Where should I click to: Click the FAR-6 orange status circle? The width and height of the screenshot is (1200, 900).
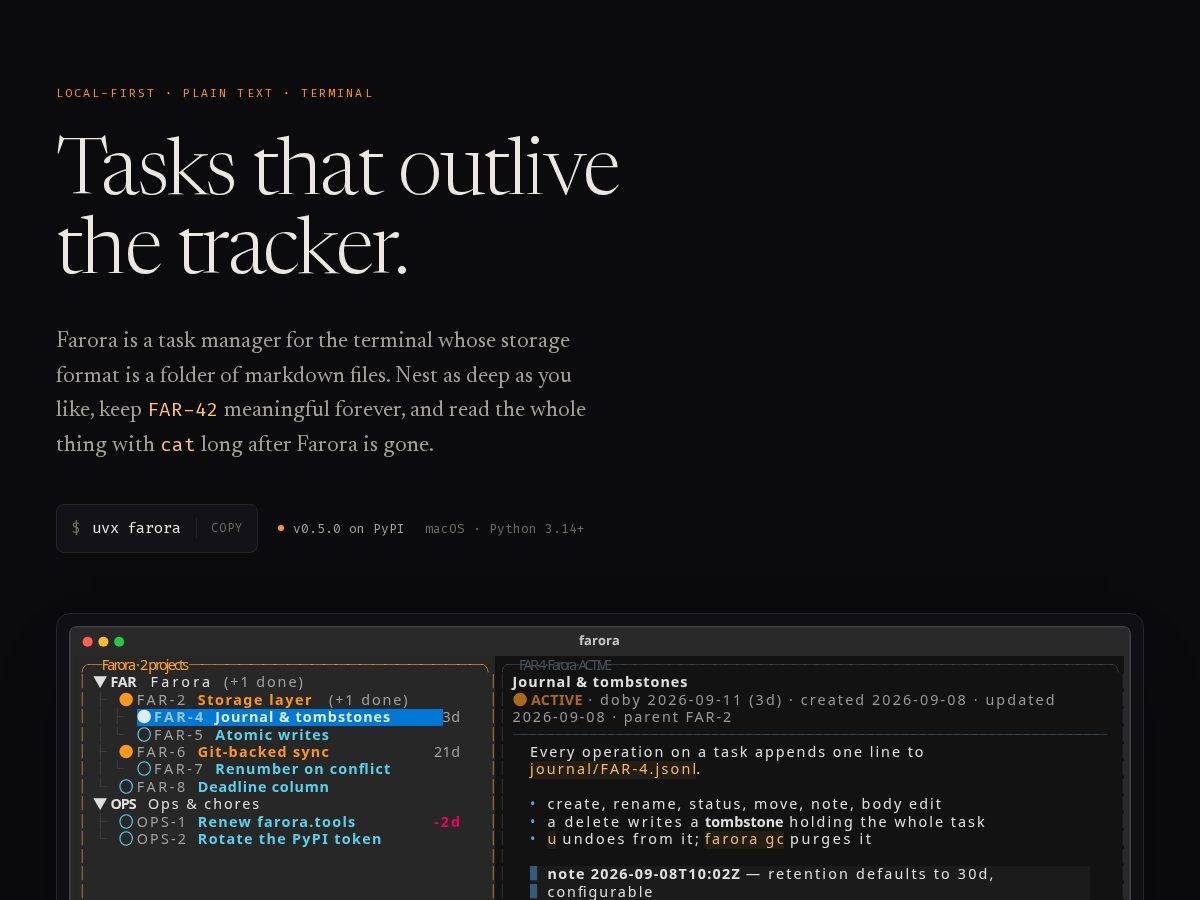pos(126,752)
